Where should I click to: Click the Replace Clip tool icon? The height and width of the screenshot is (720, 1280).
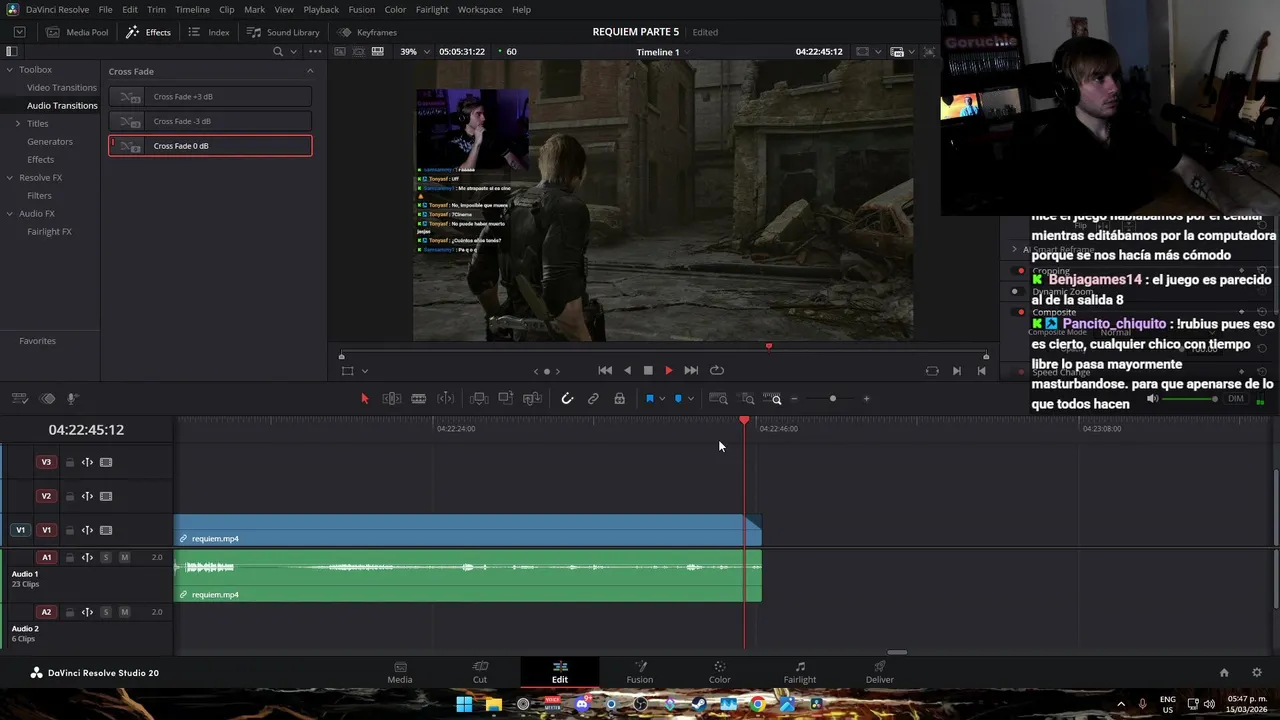pos(533,399)
